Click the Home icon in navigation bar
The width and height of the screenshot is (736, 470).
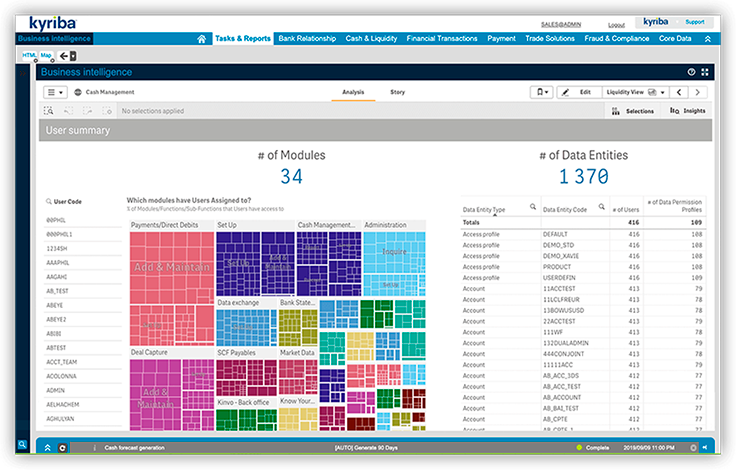point(202,39)
